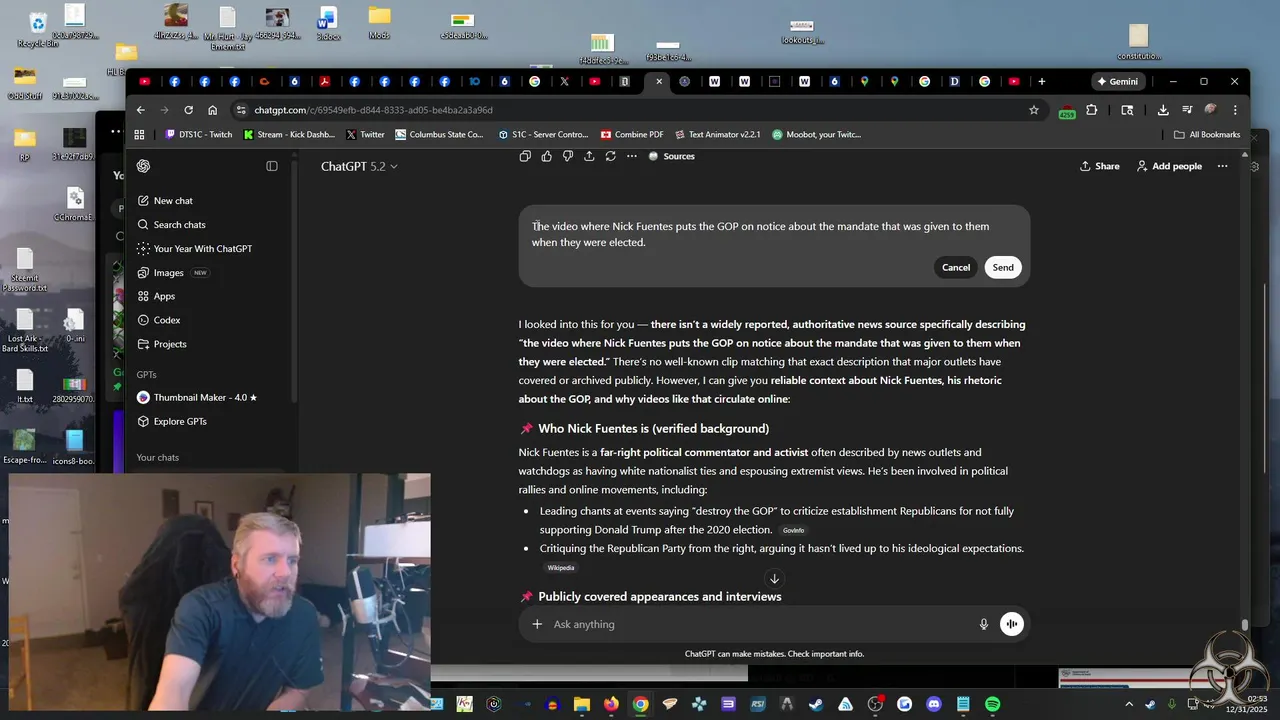Share the response with upload icon
The width and height of the screenshot is (1280, 720).
(x=589, y=156)
